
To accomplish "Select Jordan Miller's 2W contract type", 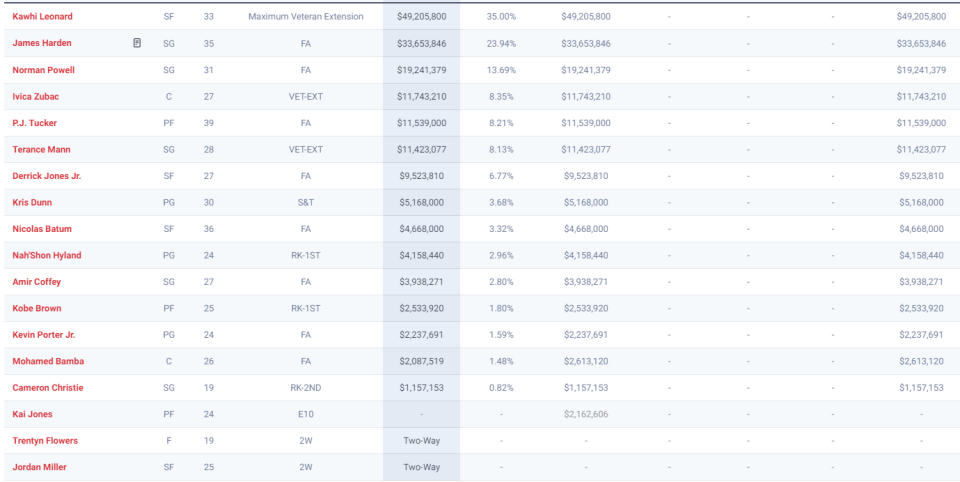I will 306,467.
